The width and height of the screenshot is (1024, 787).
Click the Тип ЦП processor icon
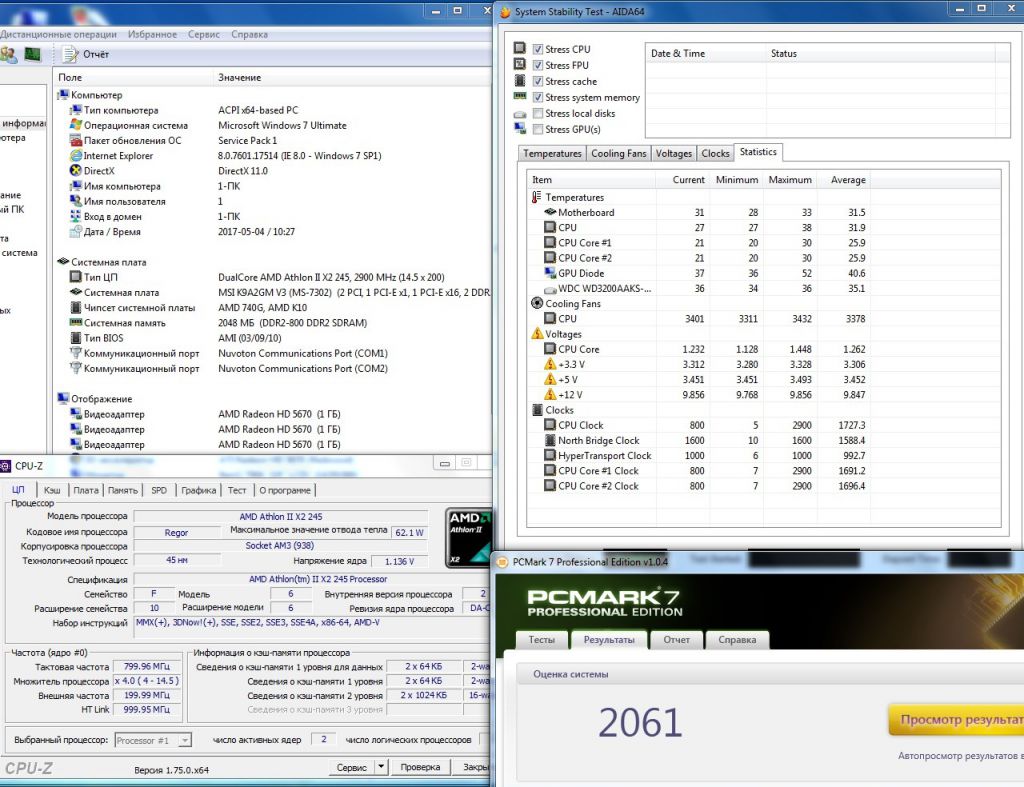coord(76,277)
